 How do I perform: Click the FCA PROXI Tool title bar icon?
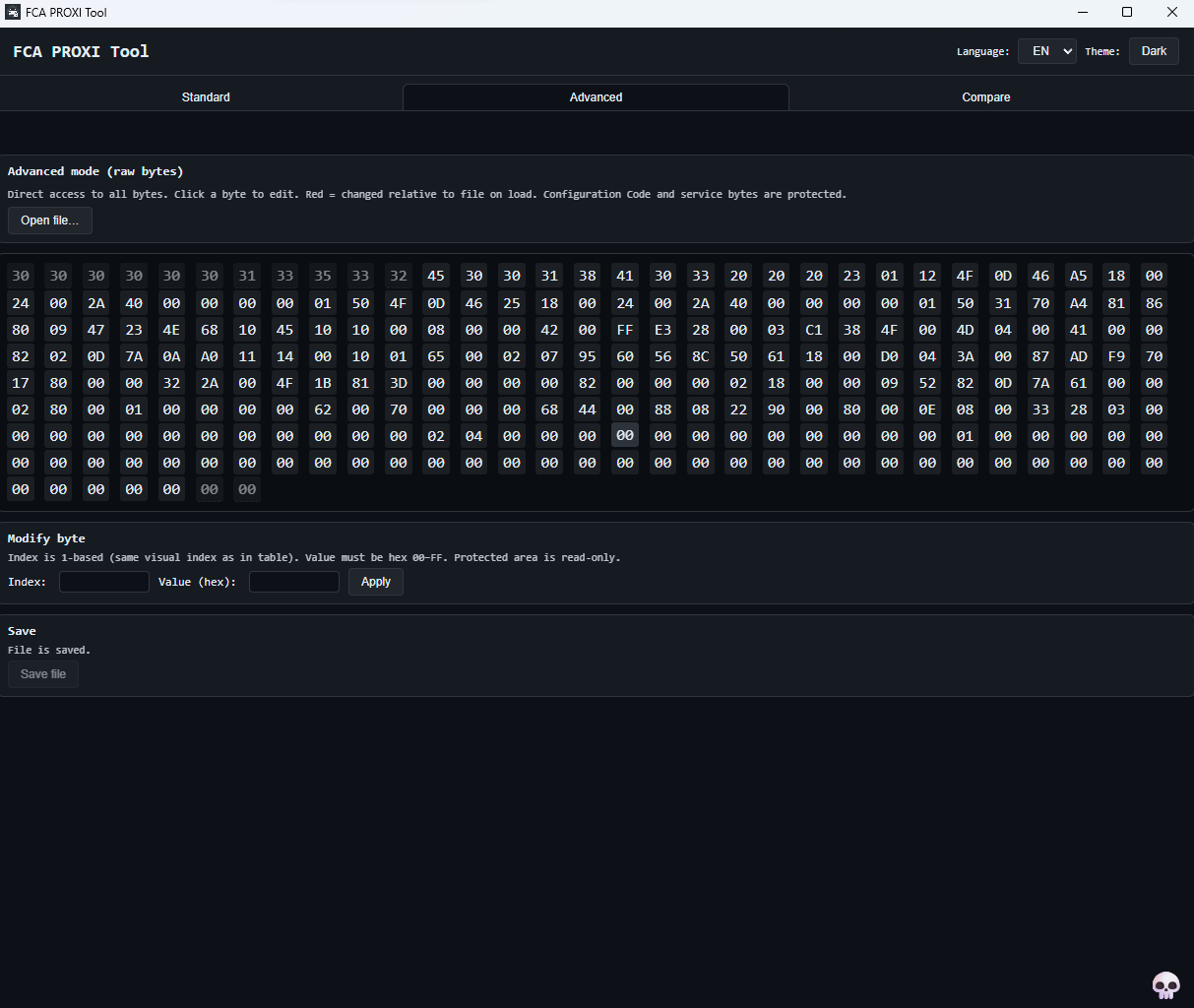(13, 13)
